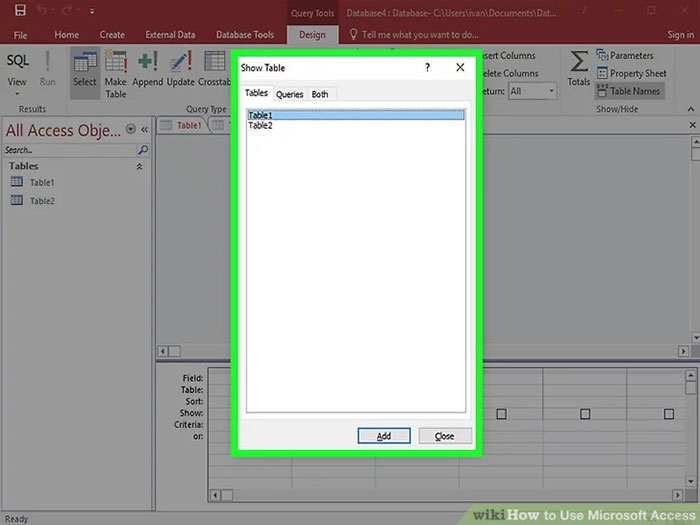Check the Show box in the rightmost grid column

pos(669,413)
